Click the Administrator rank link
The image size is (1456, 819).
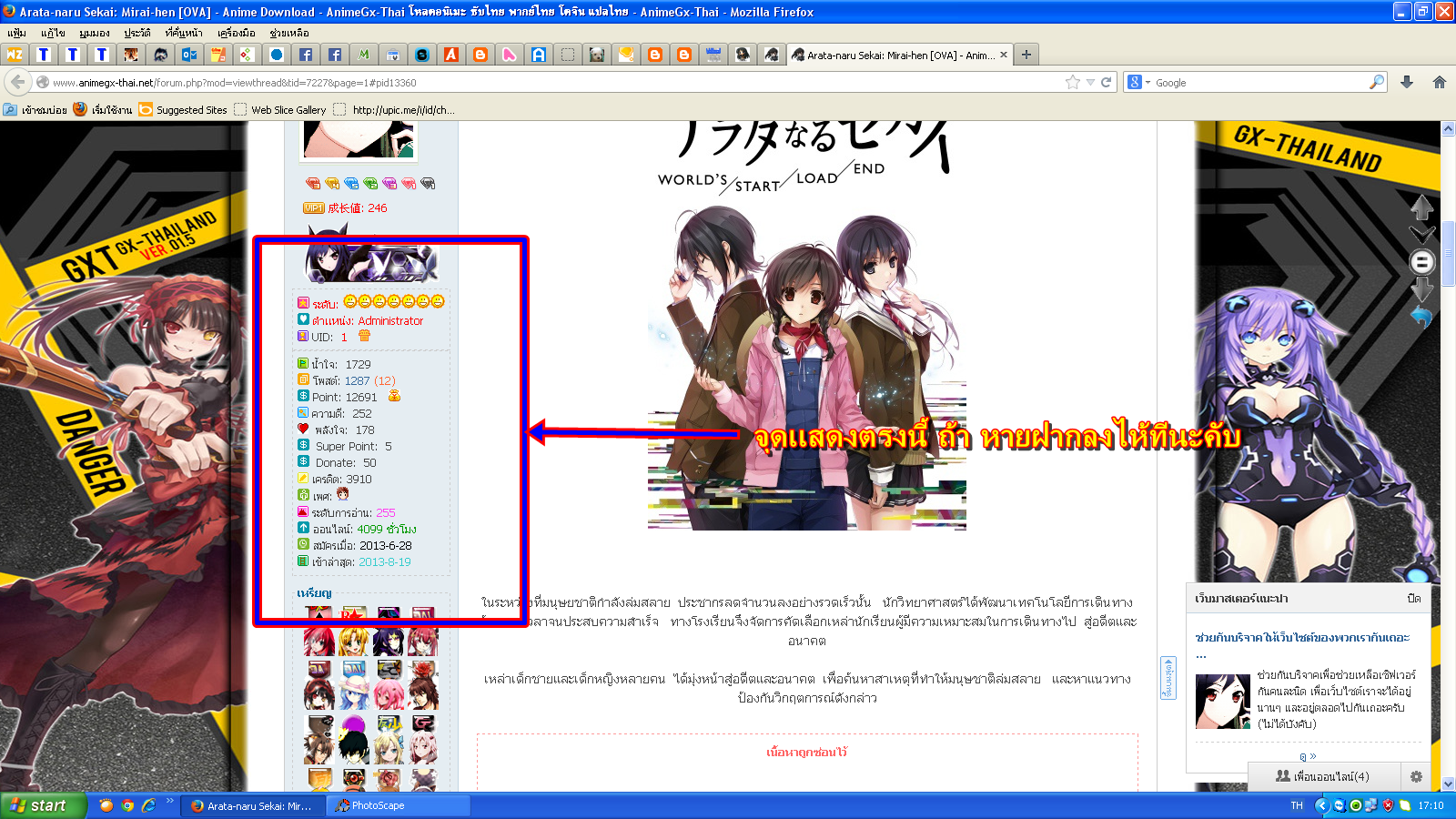click(x=390, y=321)
